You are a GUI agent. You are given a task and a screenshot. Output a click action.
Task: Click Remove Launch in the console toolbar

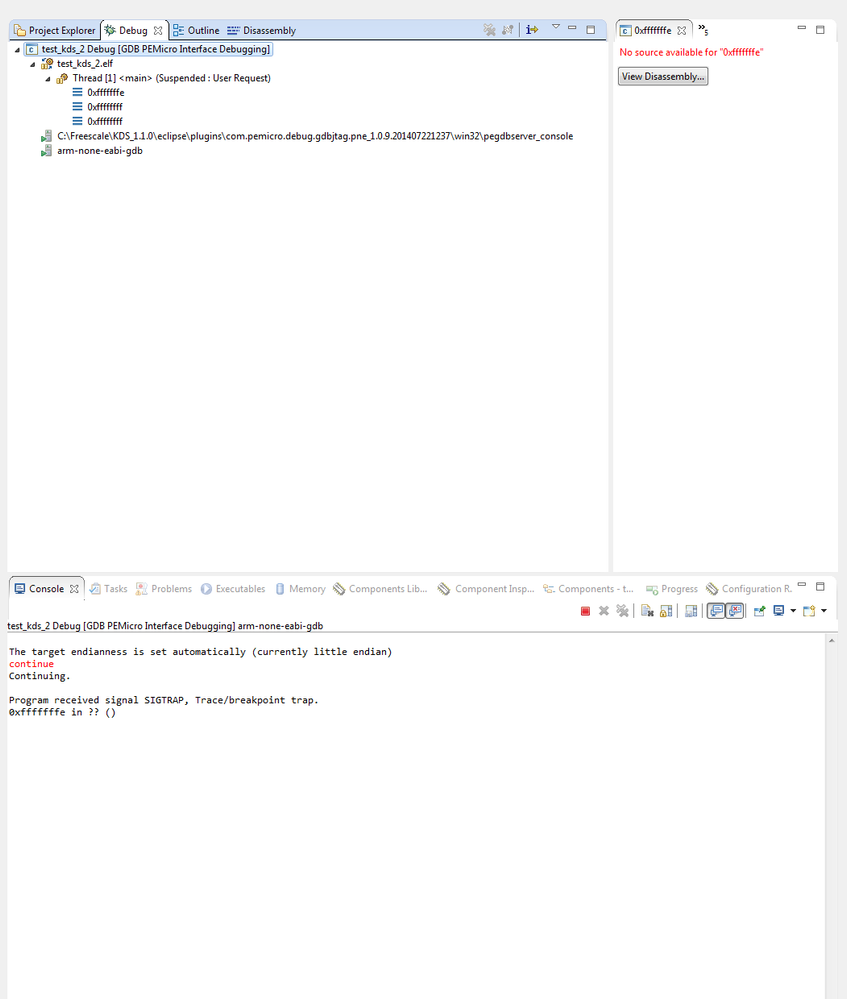click(x=603, y=610)
